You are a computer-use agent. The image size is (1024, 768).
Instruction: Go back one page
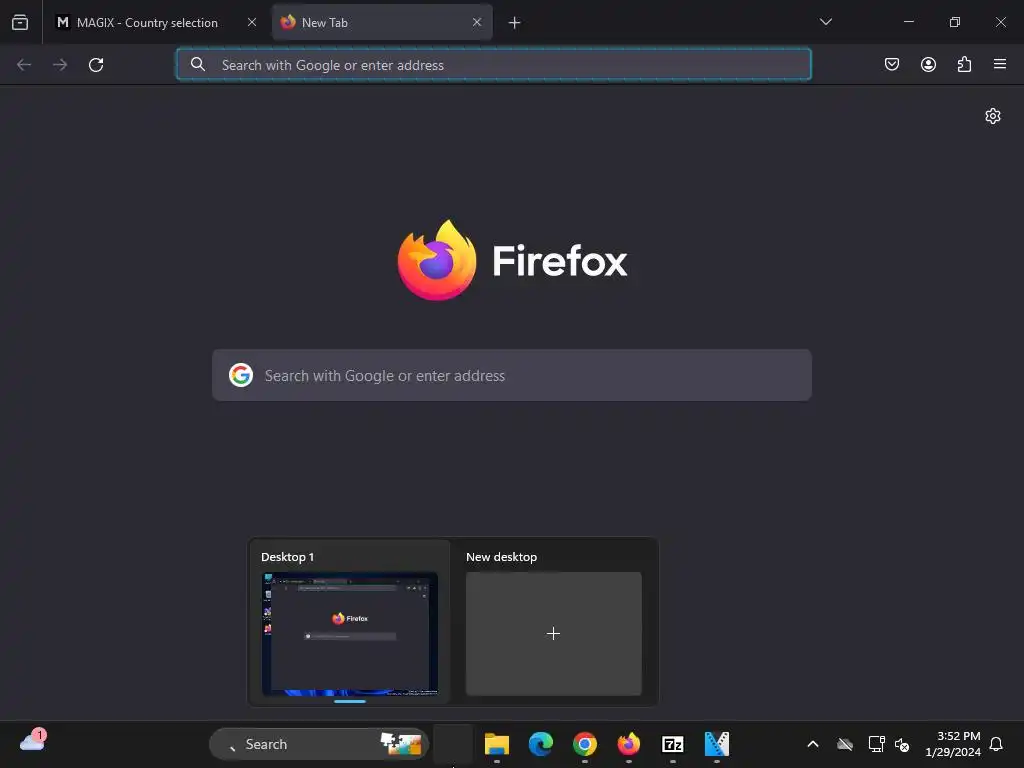(x=24, y=65)
